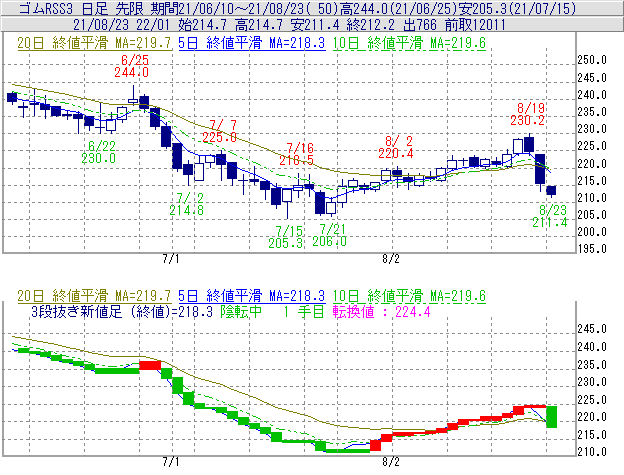Select the 8/2 220.4 high annotation
The width and height of the screenshot is (624, 475).
click(396, 147)
